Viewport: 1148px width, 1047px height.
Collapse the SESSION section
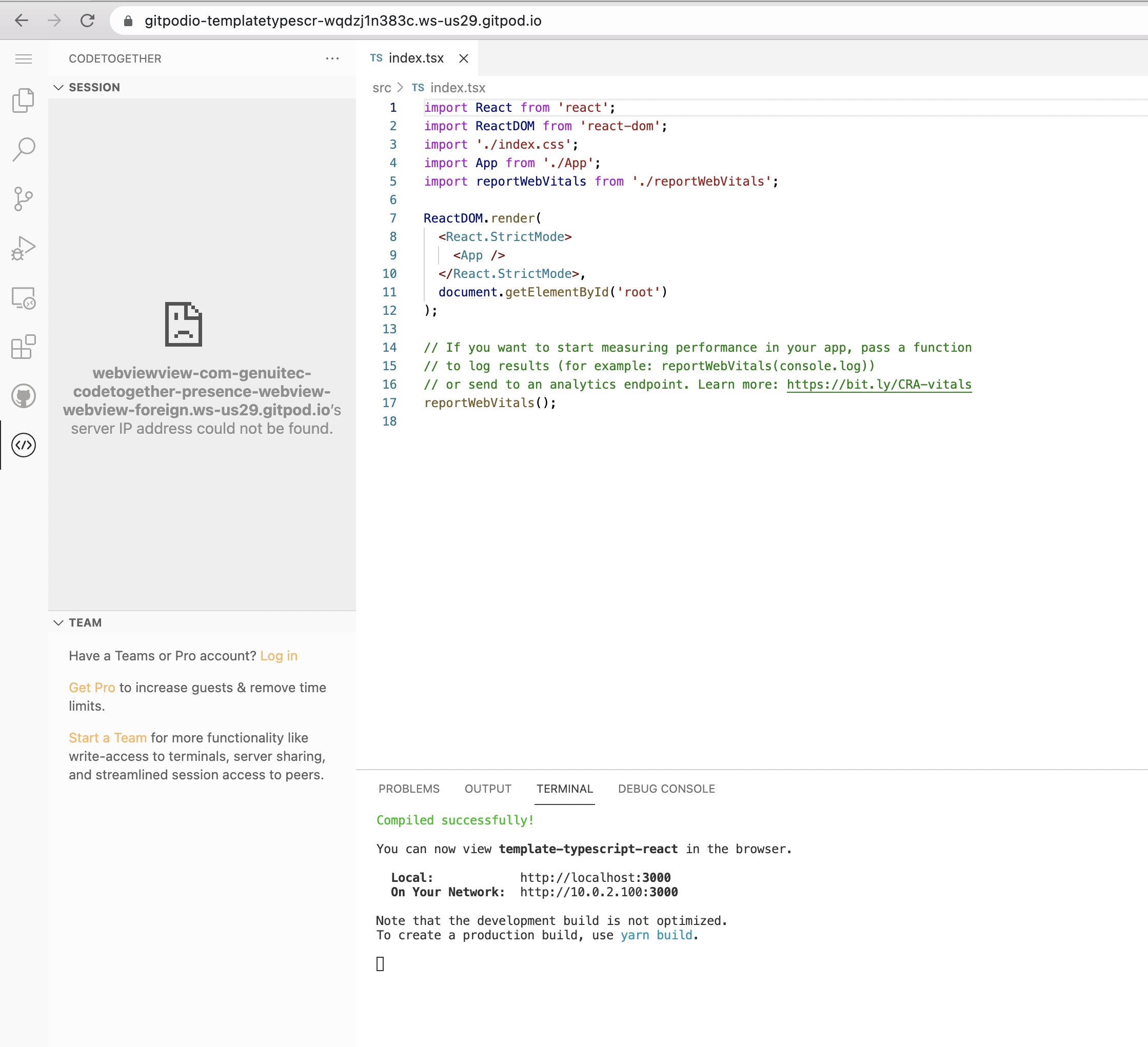click(x=58, y=87)
